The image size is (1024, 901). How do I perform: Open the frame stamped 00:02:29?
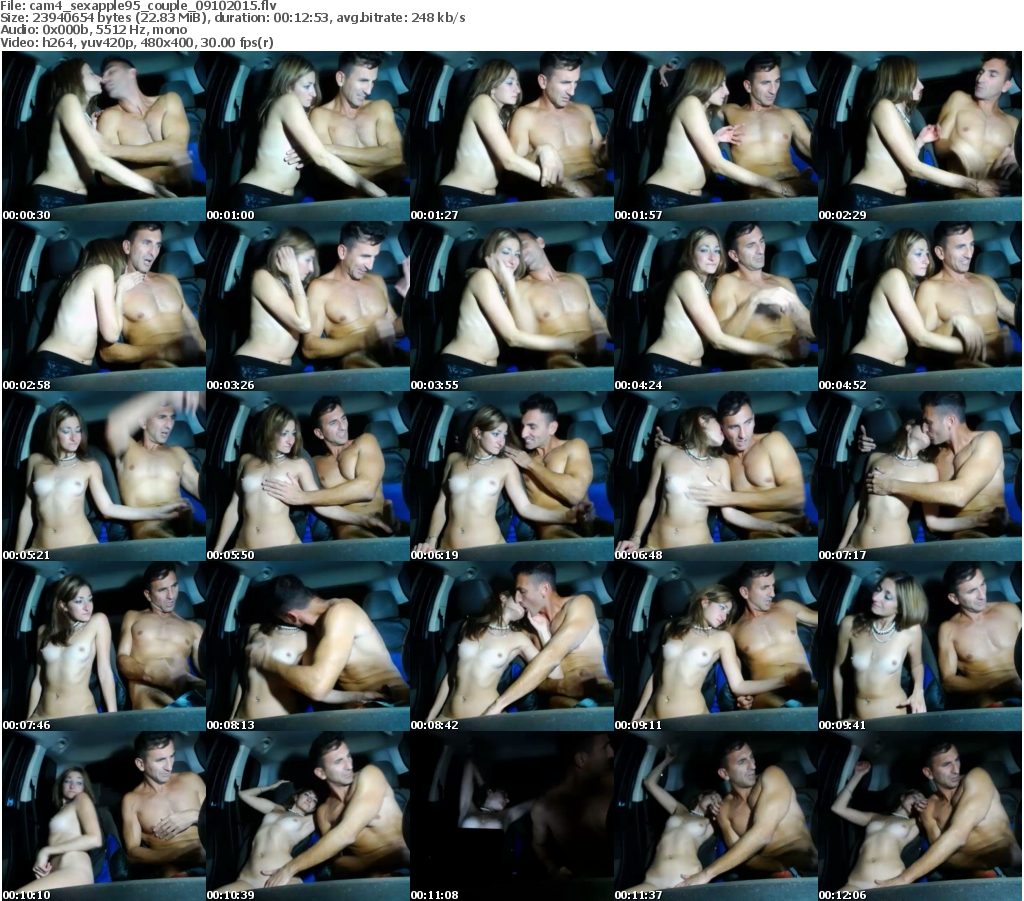pyautogui.click(x=920, y=136)
